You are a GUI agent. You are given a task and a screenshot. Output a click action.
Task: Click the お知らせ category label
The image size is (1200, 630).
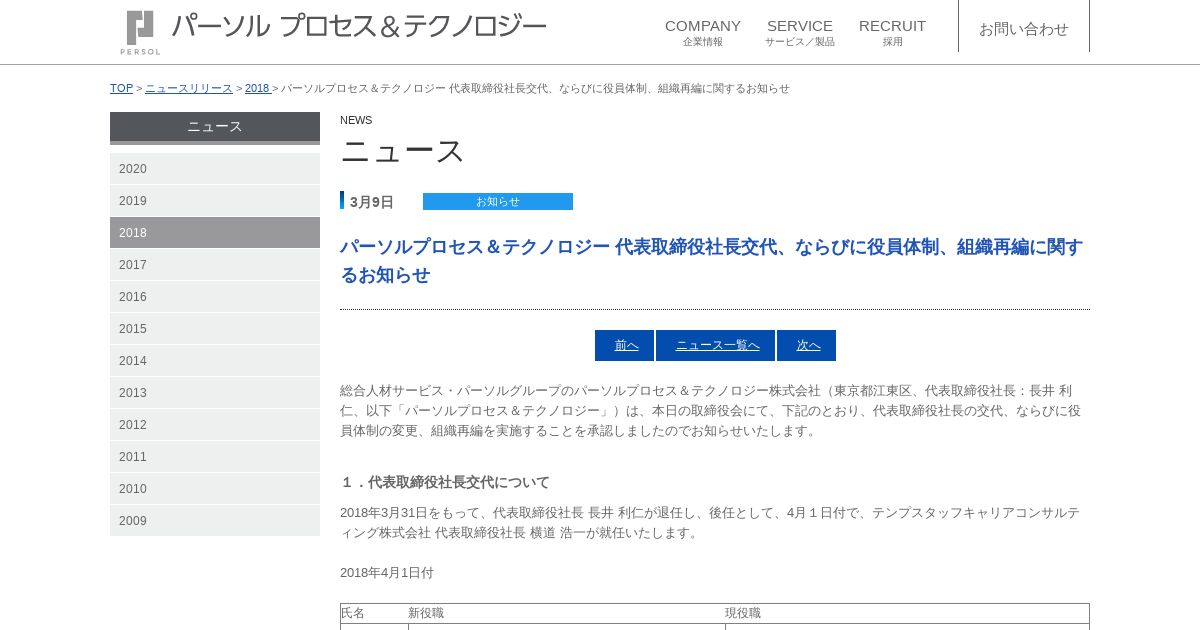(498, 201)
